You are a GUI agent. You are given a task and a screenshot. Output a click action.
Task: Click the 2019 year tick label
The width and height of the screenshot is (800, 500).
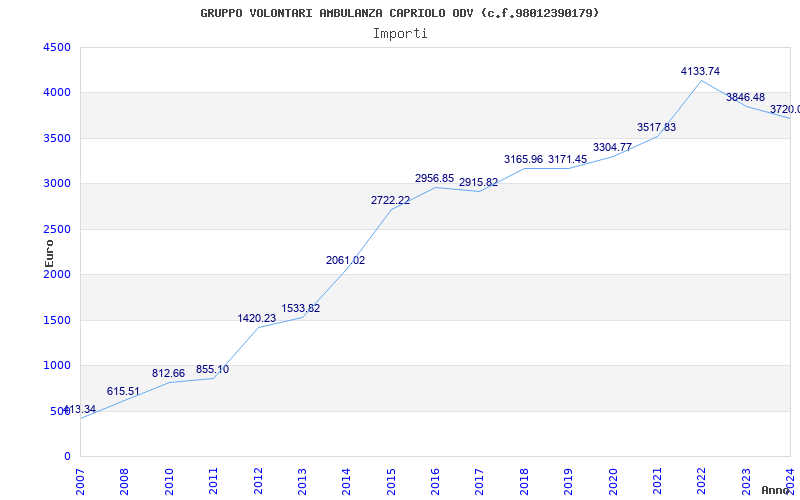pyautogui.click(x=568, y=481)
